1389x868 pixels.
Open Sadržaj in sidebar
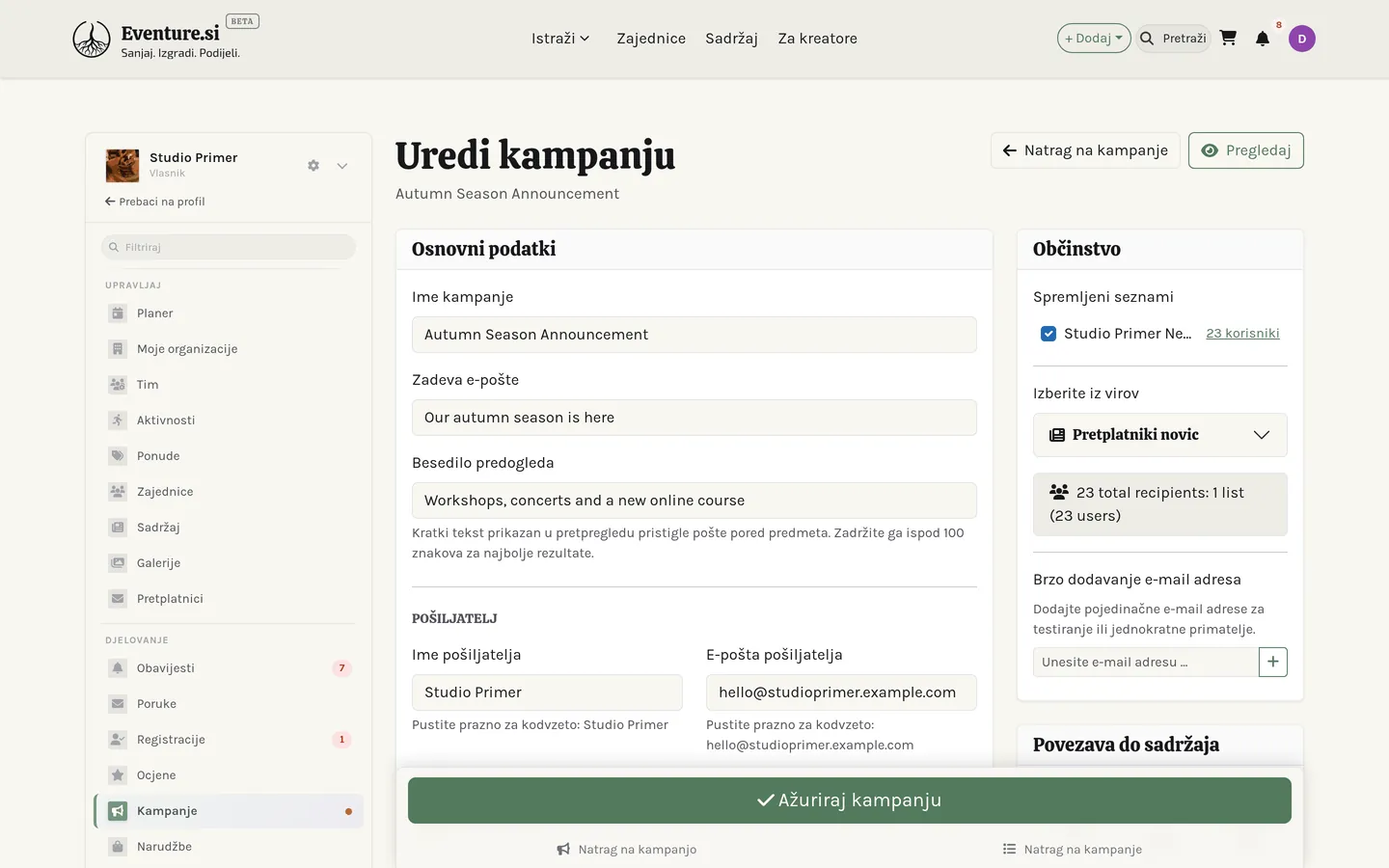point(229,528)
